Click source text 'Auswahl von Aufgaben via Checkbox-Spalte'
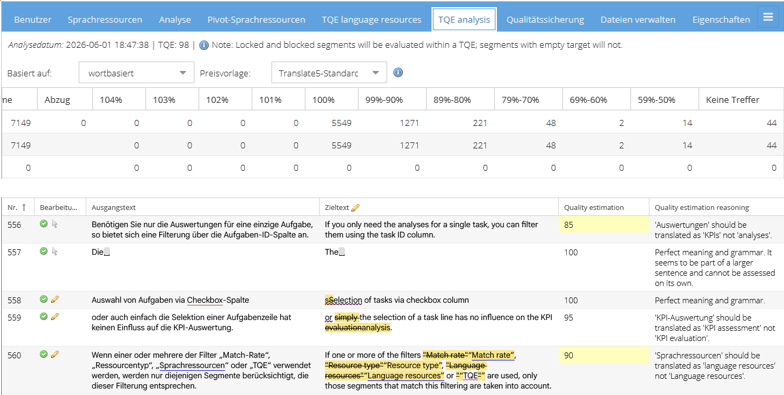The width and height of the screenshot is (784, 395). [x=170, y=300]
